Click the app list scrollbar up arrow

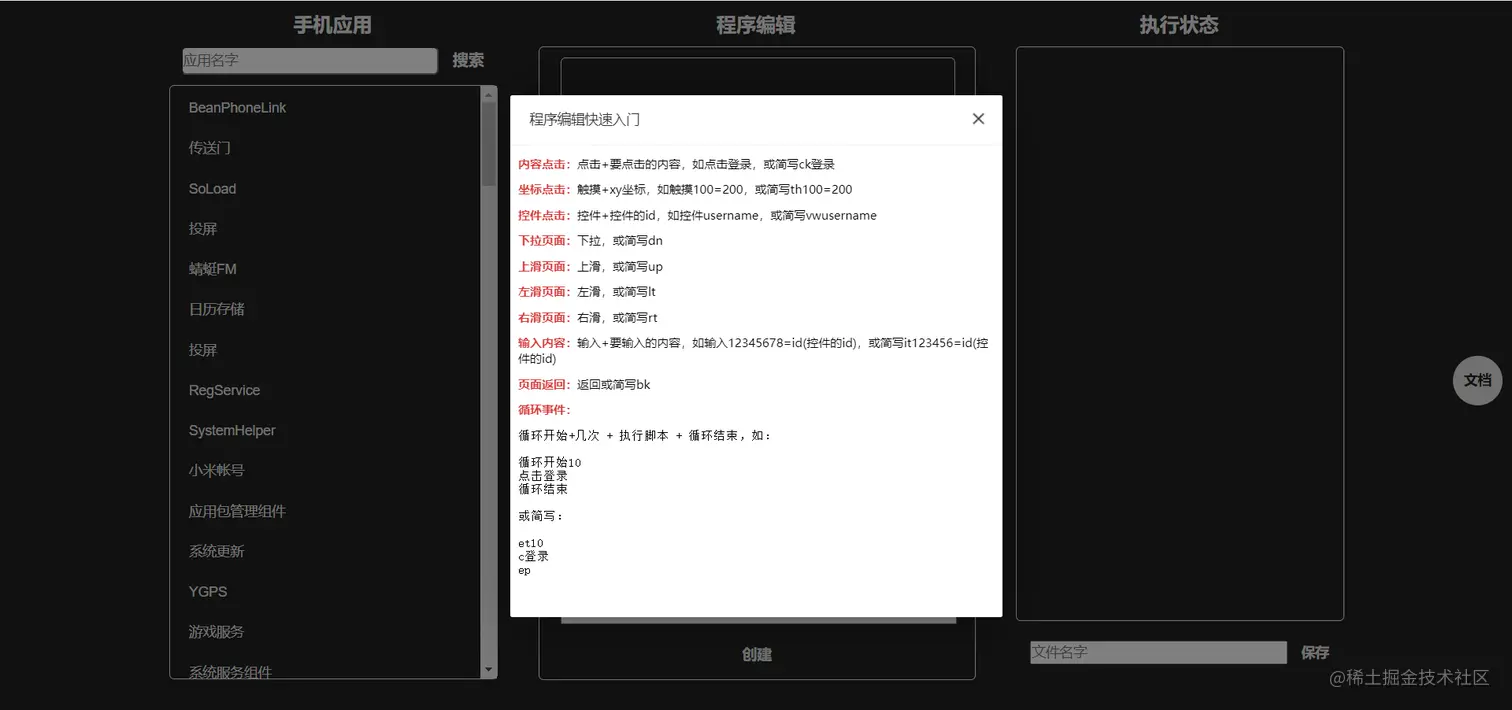(489, 96)
